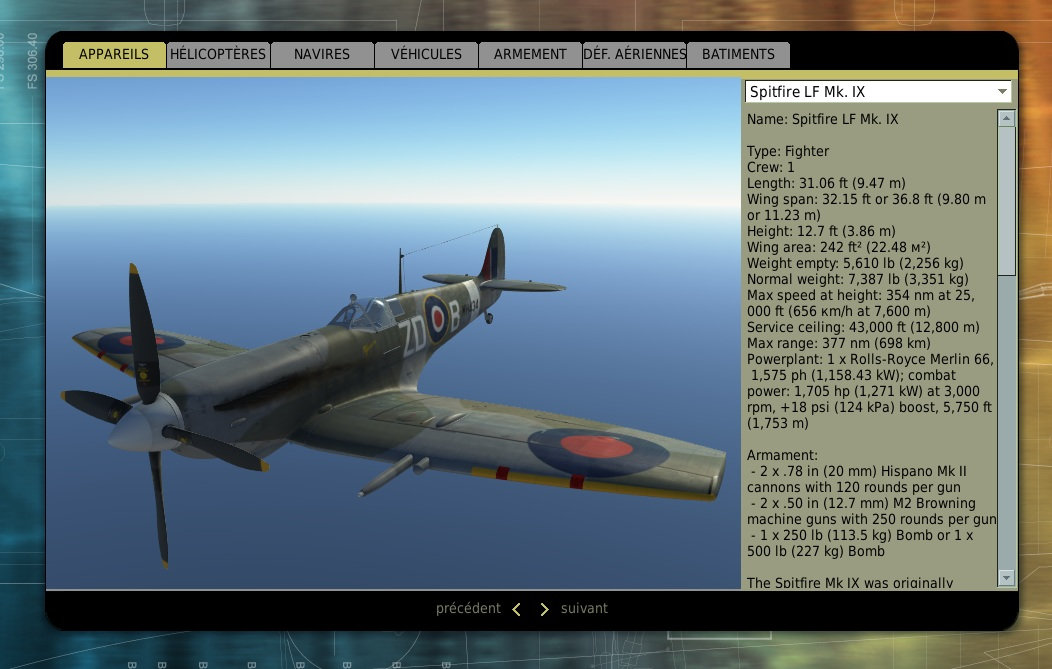Select the BATIMENTS tab
Viewport: 1052px width, 669px height.
[738, 55]
